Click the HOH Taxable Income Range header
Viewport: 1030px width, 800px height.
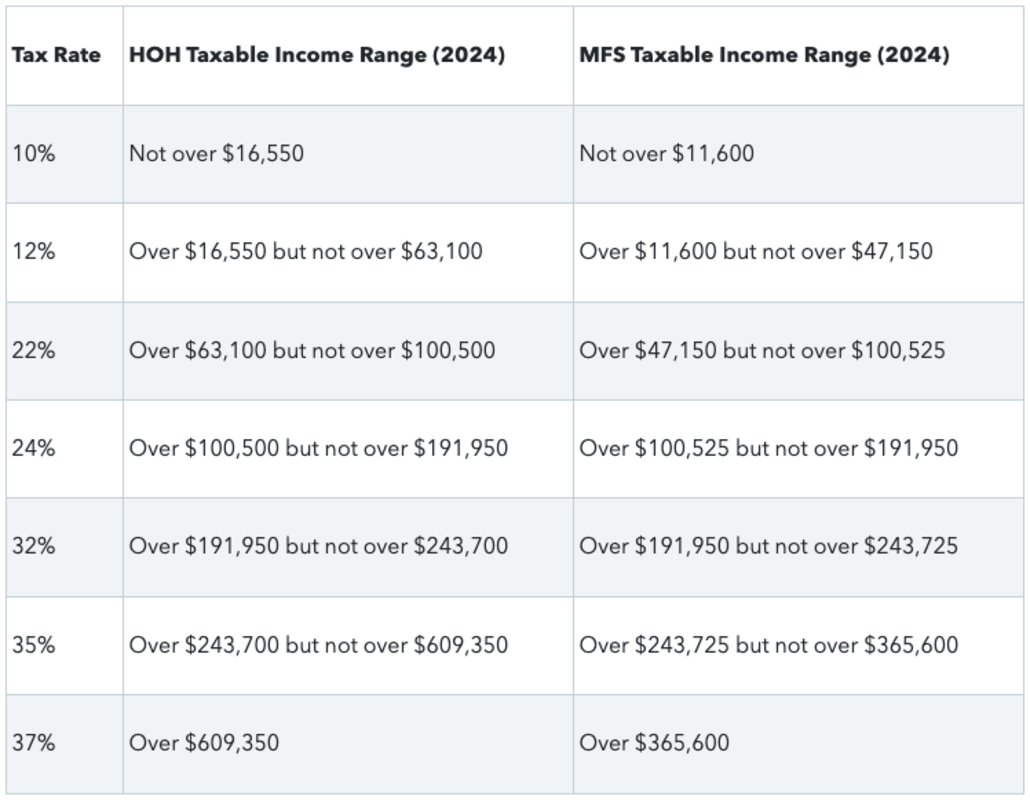point(316,55)
